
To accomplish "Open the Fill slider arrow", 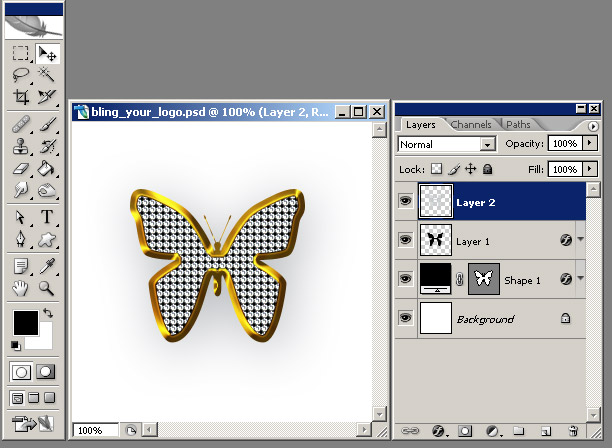I will pos(590,169).
